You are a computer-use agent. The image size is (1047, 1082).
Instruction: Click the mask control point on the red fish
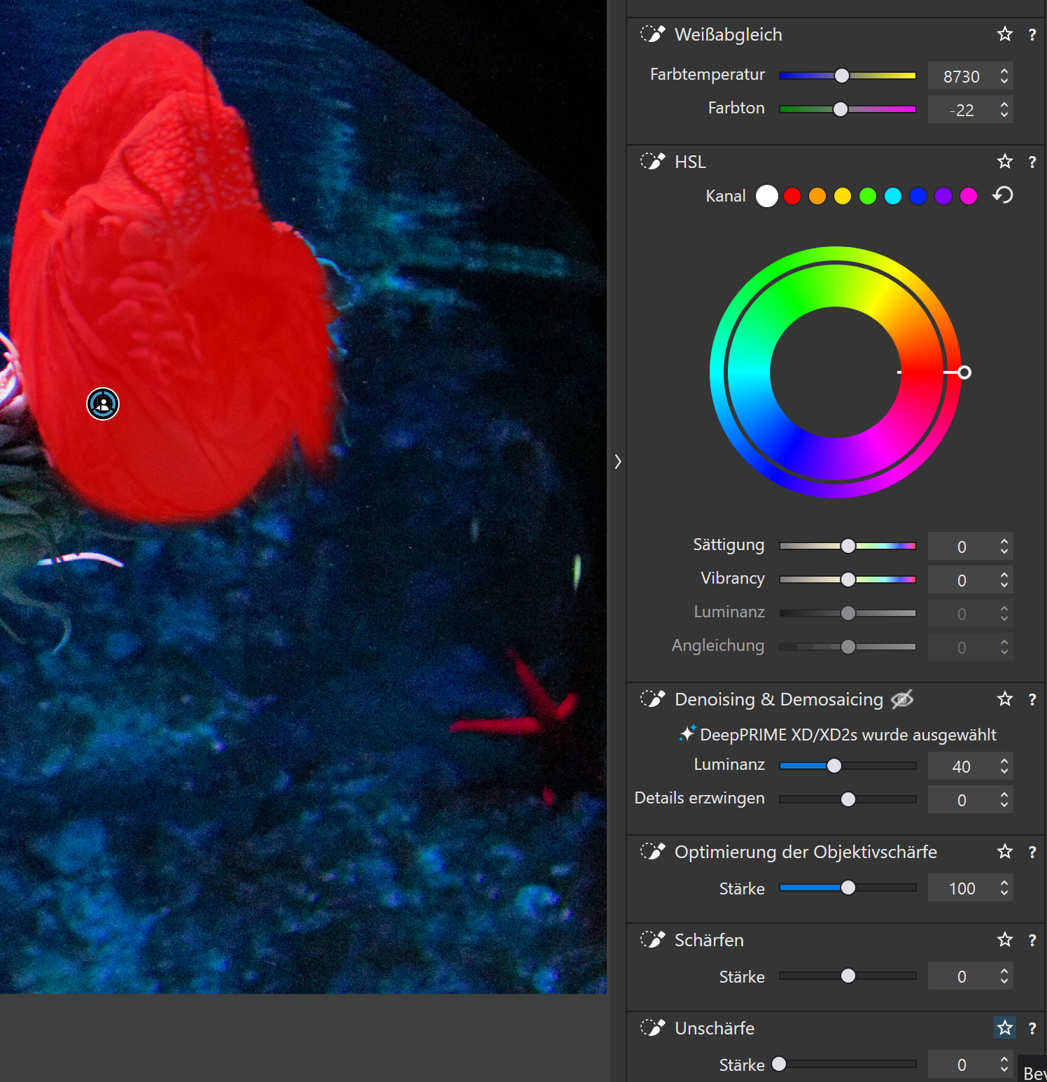pyautogui.click(x=103, y=404)
